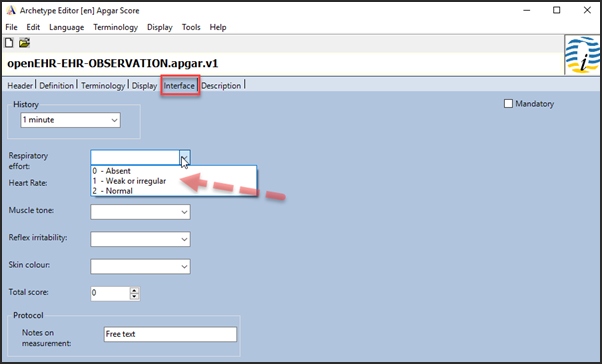
Task: Click the Heart Rate label
Action: tap(28, 183)
